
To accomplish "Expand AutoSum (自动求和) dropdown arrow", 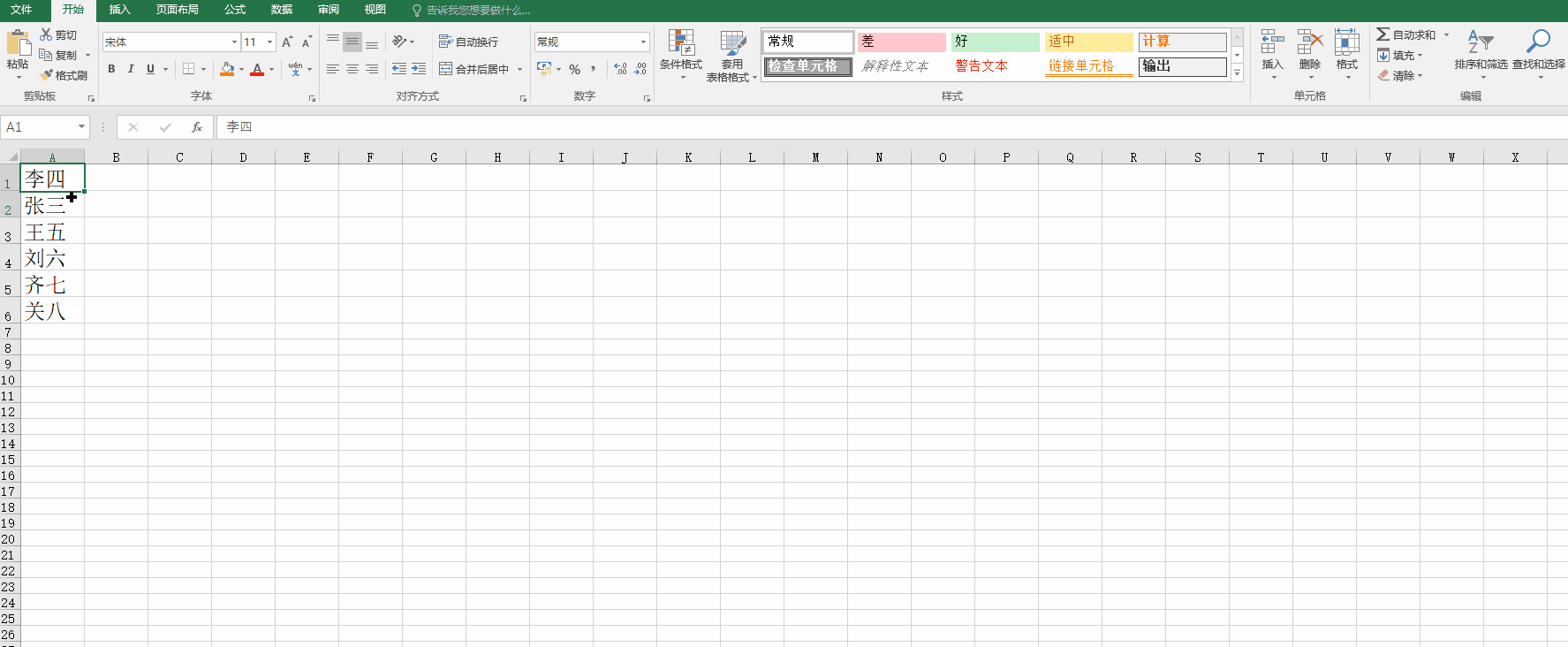I will coord(1446,34).
